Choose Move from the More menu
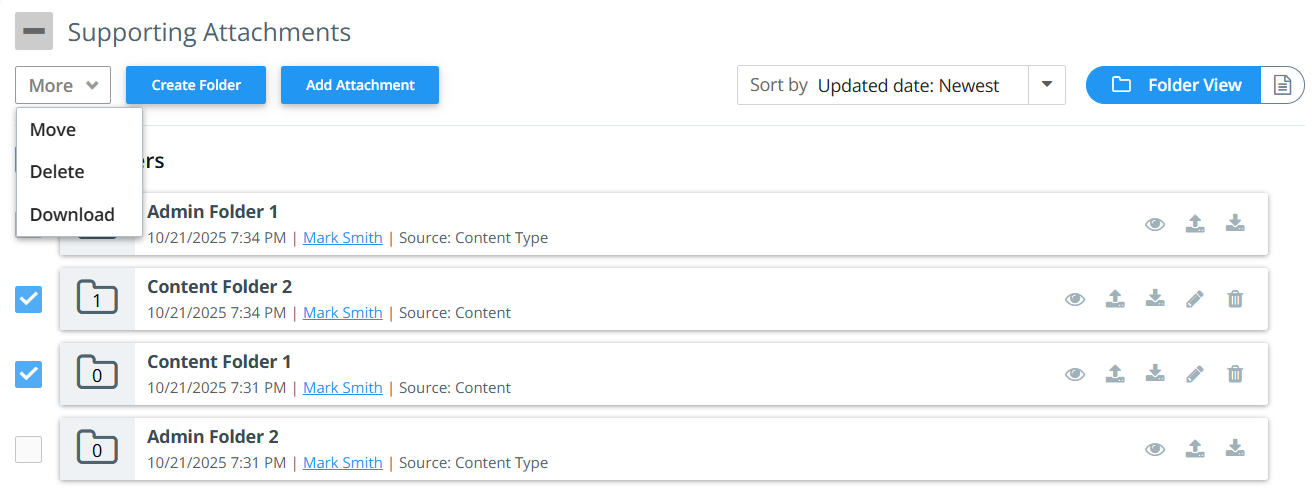Screen dimensions: 1312x491 [x=53, y=130]
